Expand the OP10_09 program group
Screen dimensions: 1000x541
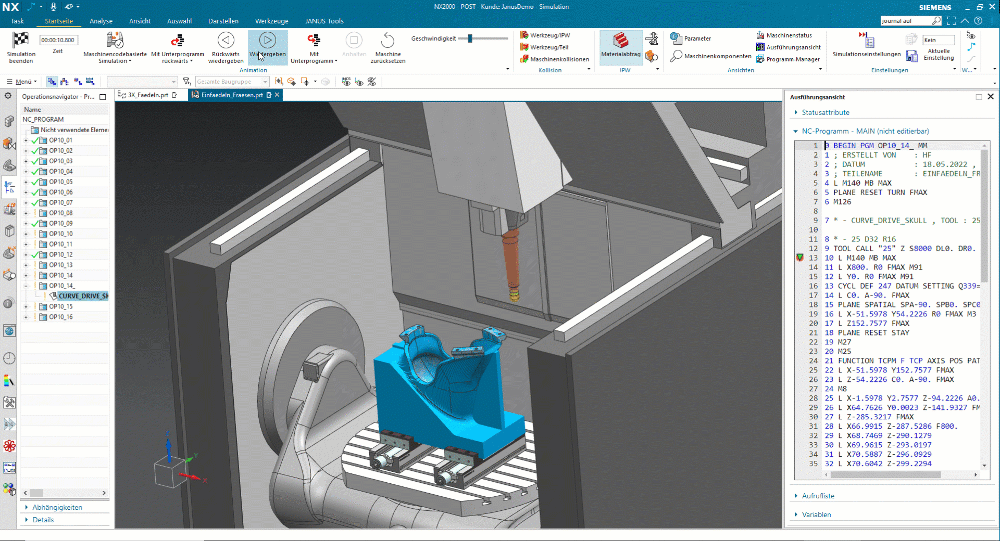click(26, 223)
